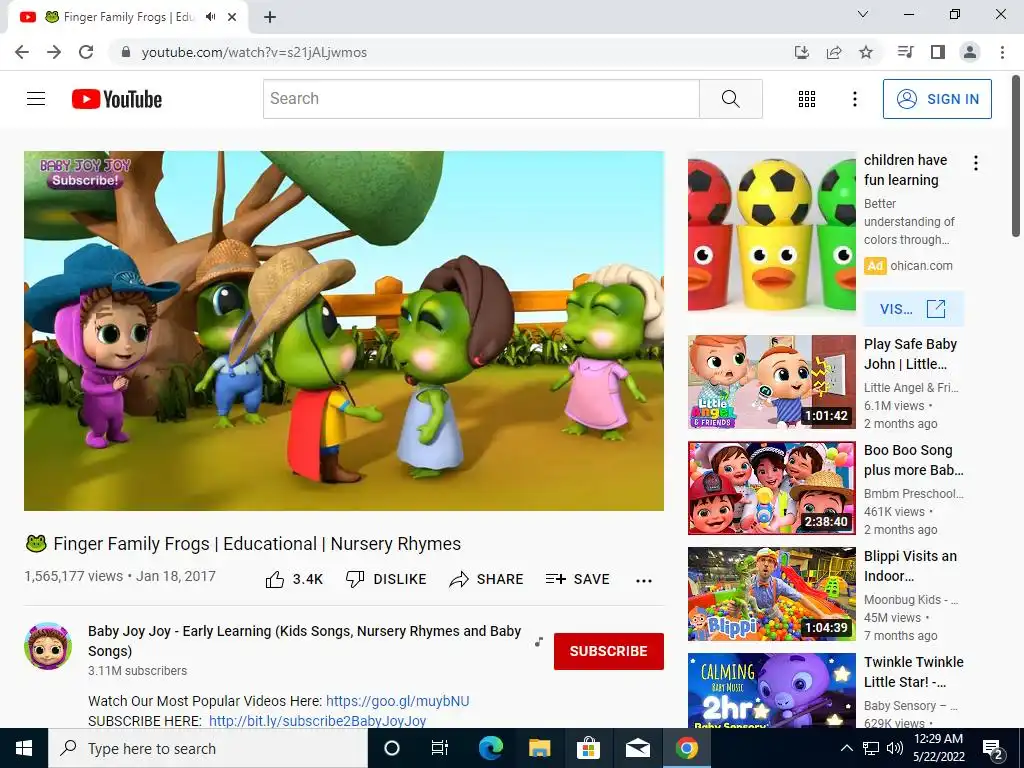
Task: Open goo.gl/muybNU popular videos link
Action: [398, 701]
